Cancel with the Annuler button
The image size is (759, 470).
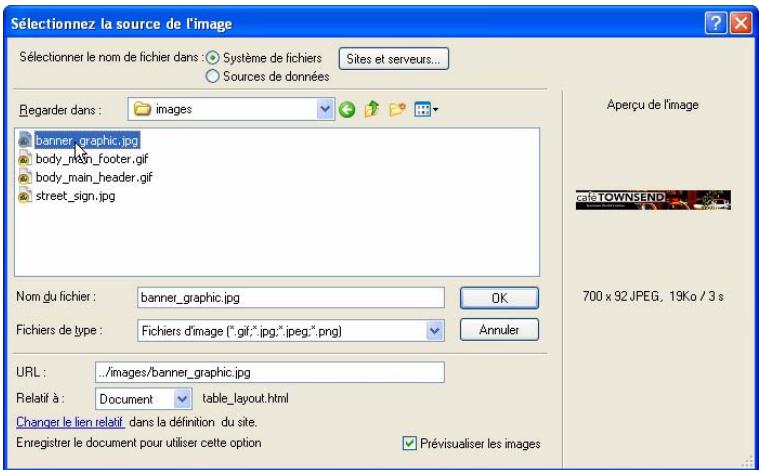pyautogui.click(x=499, y=330)
